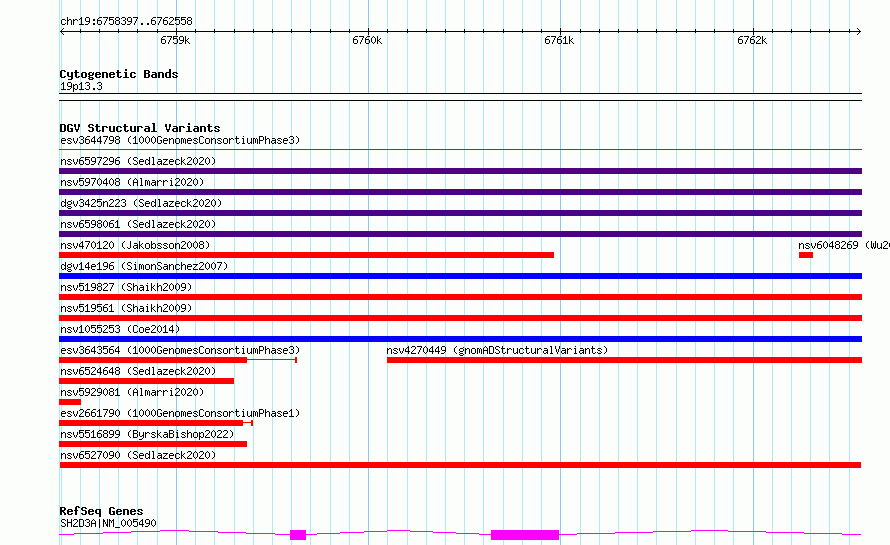
Task: Click the chr19:6758397..6762558 region label
Action: point(126,21)
